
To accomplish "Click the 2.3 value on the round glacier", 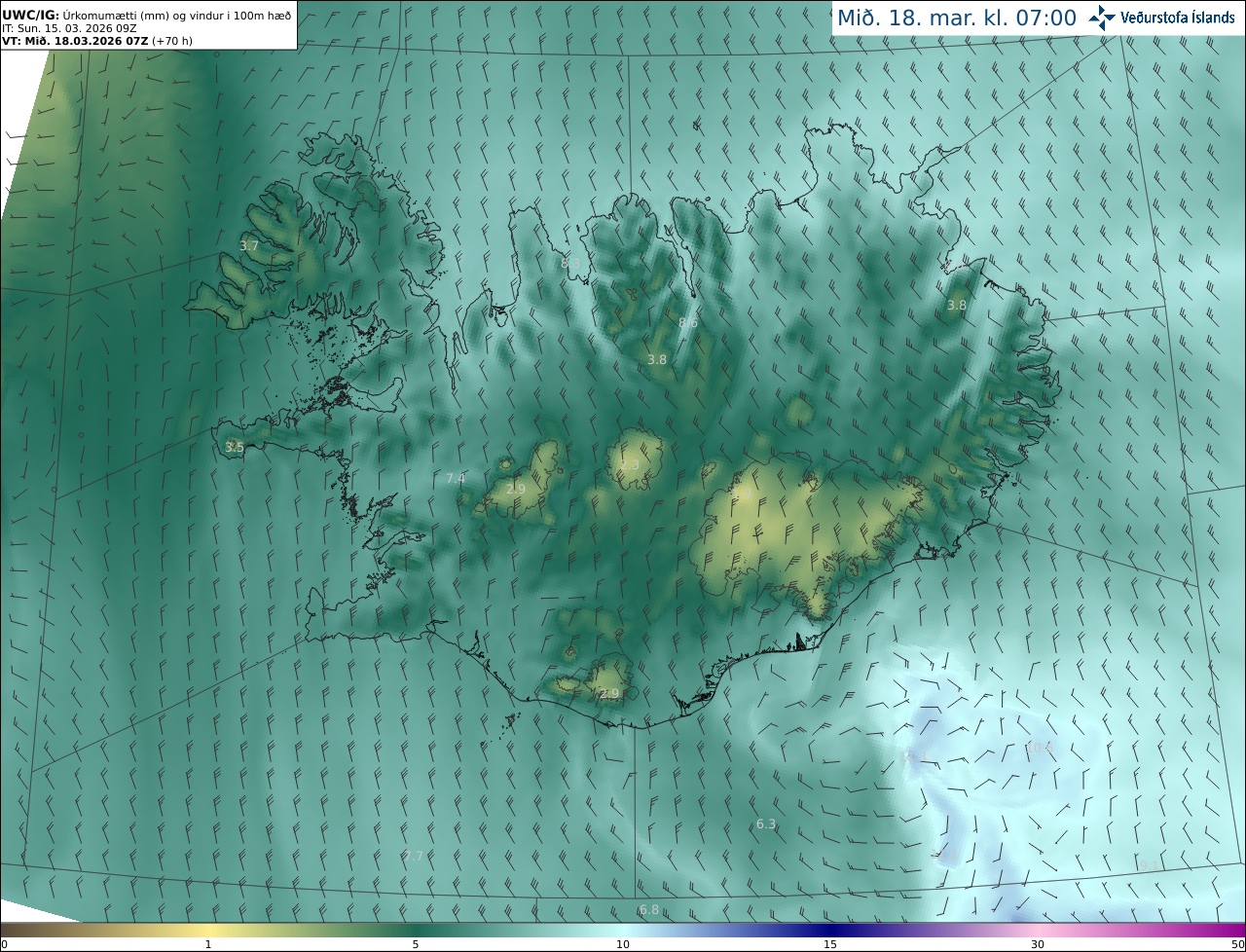I will coord(630,465).
